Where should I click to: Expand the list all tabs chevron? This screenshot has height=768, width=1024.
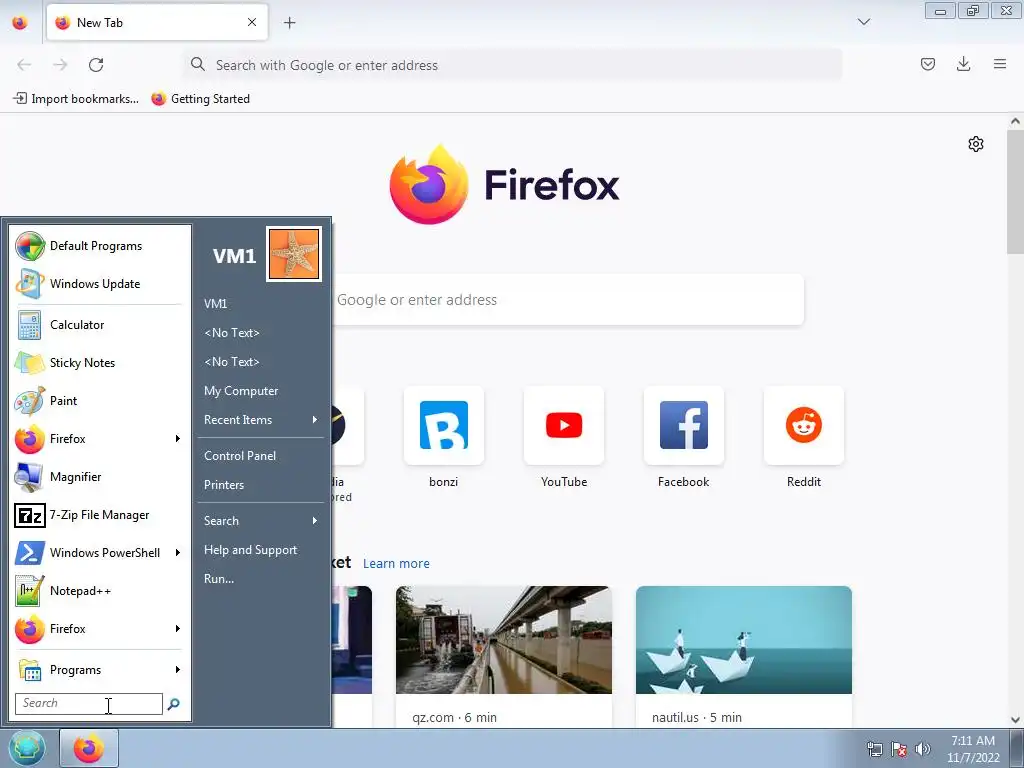[x=864, y=22]
